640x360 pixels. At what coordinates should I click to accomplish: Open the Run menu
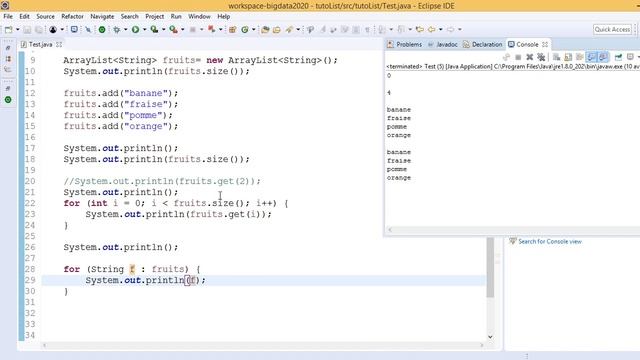(x=176, y=16)
